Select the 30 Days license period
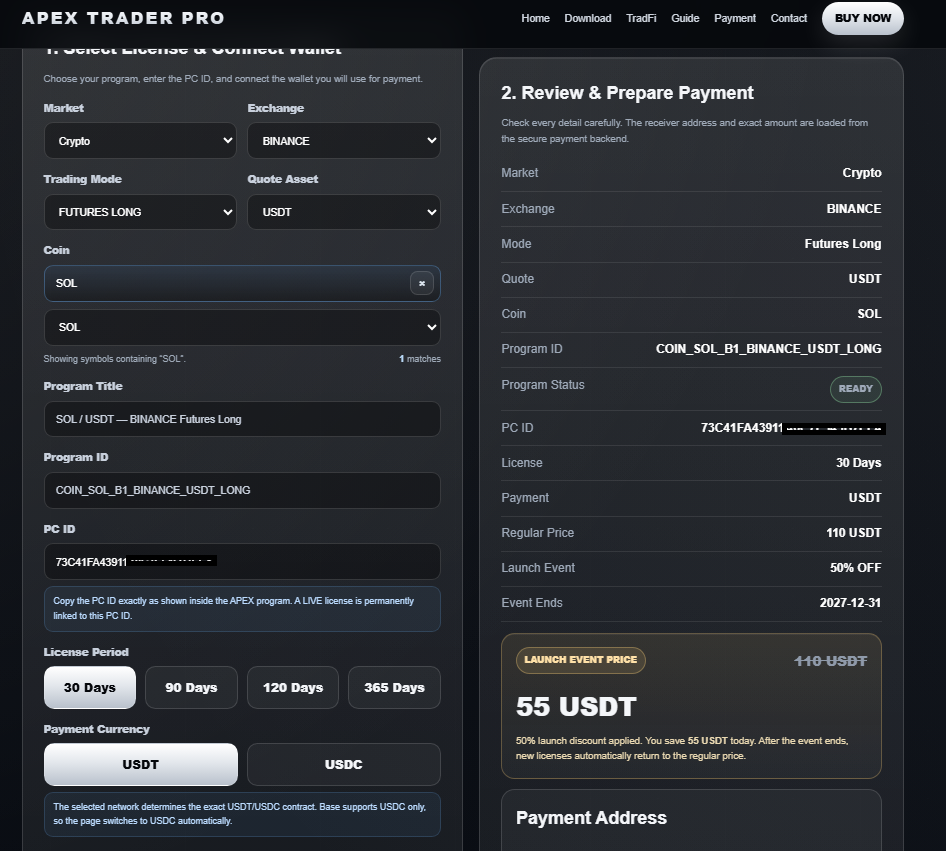The height and width of the screenshot is (851, 946). [x=90, y=688]
